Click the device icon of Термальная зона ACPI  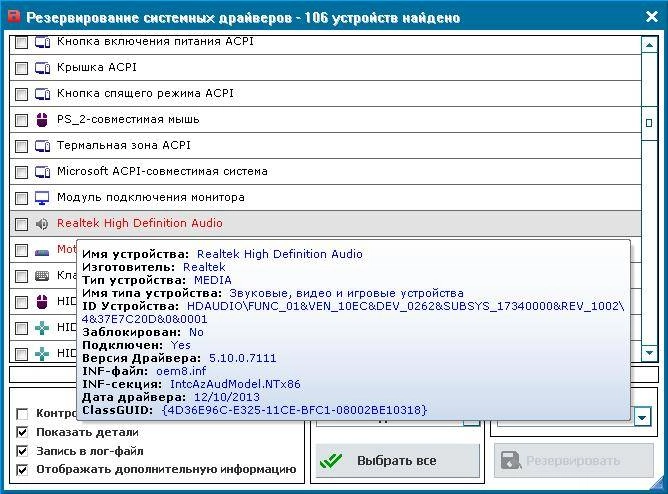[x=42, y=146]
